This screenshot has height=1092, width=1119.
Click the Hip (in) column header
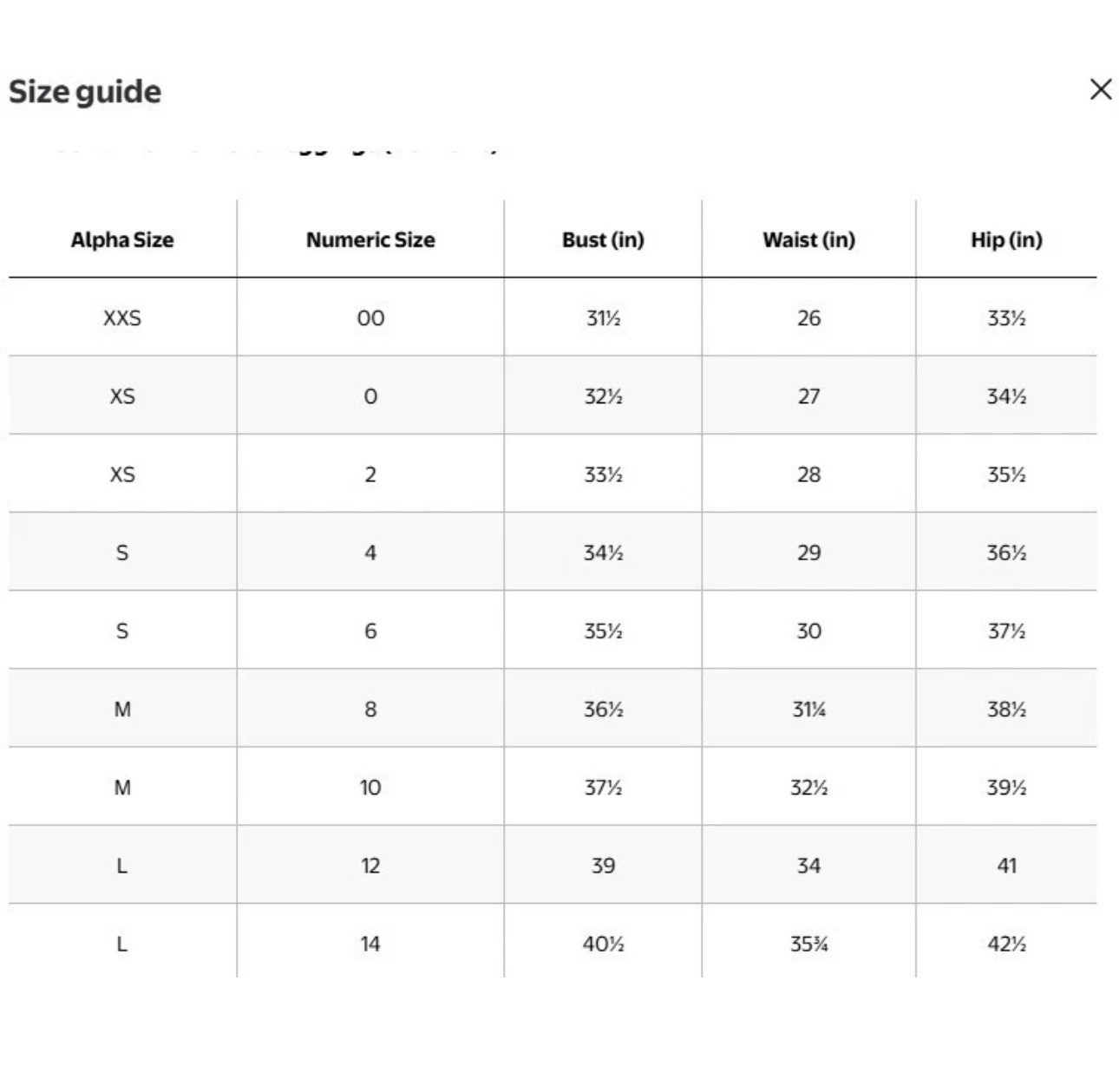click(1006, 239)
